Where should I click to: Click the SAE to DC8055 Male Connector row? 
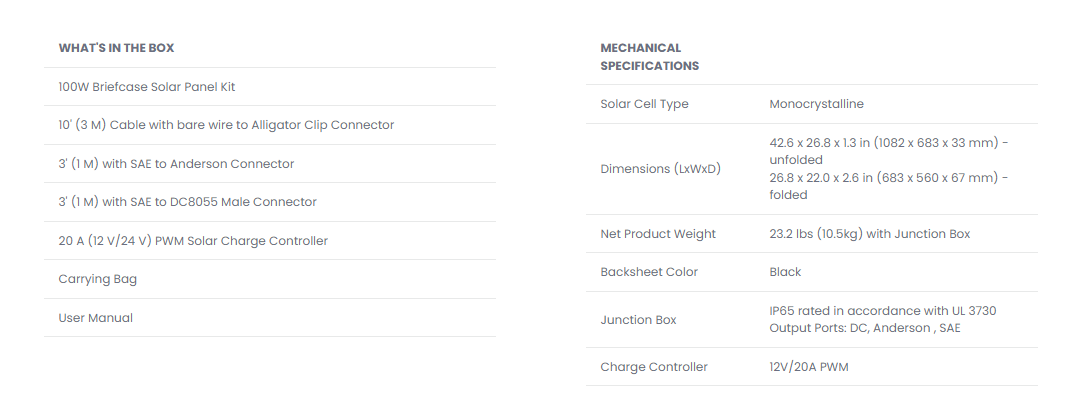click(187, 202)
